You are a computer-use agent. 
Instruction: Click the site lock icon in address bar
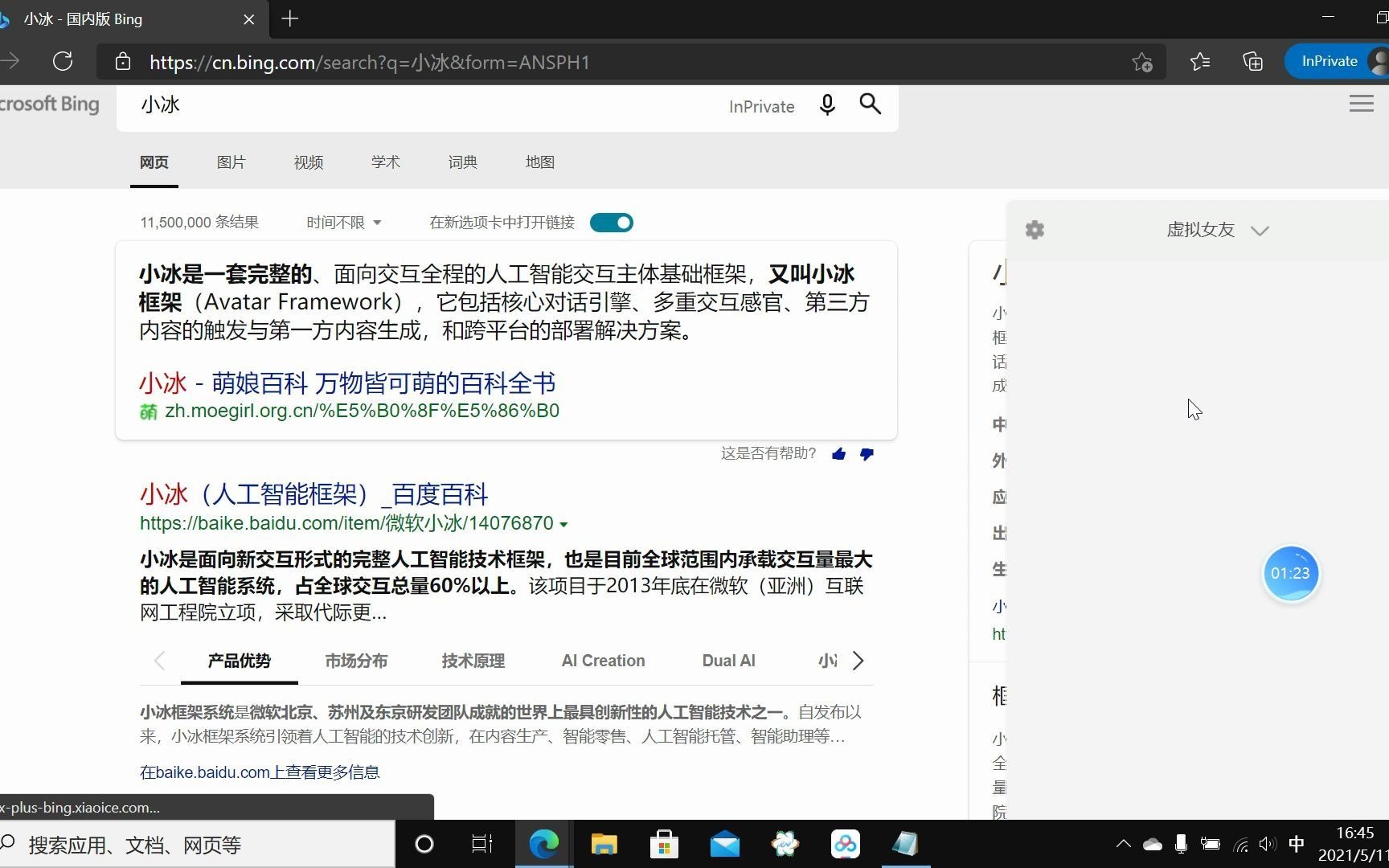122,62
